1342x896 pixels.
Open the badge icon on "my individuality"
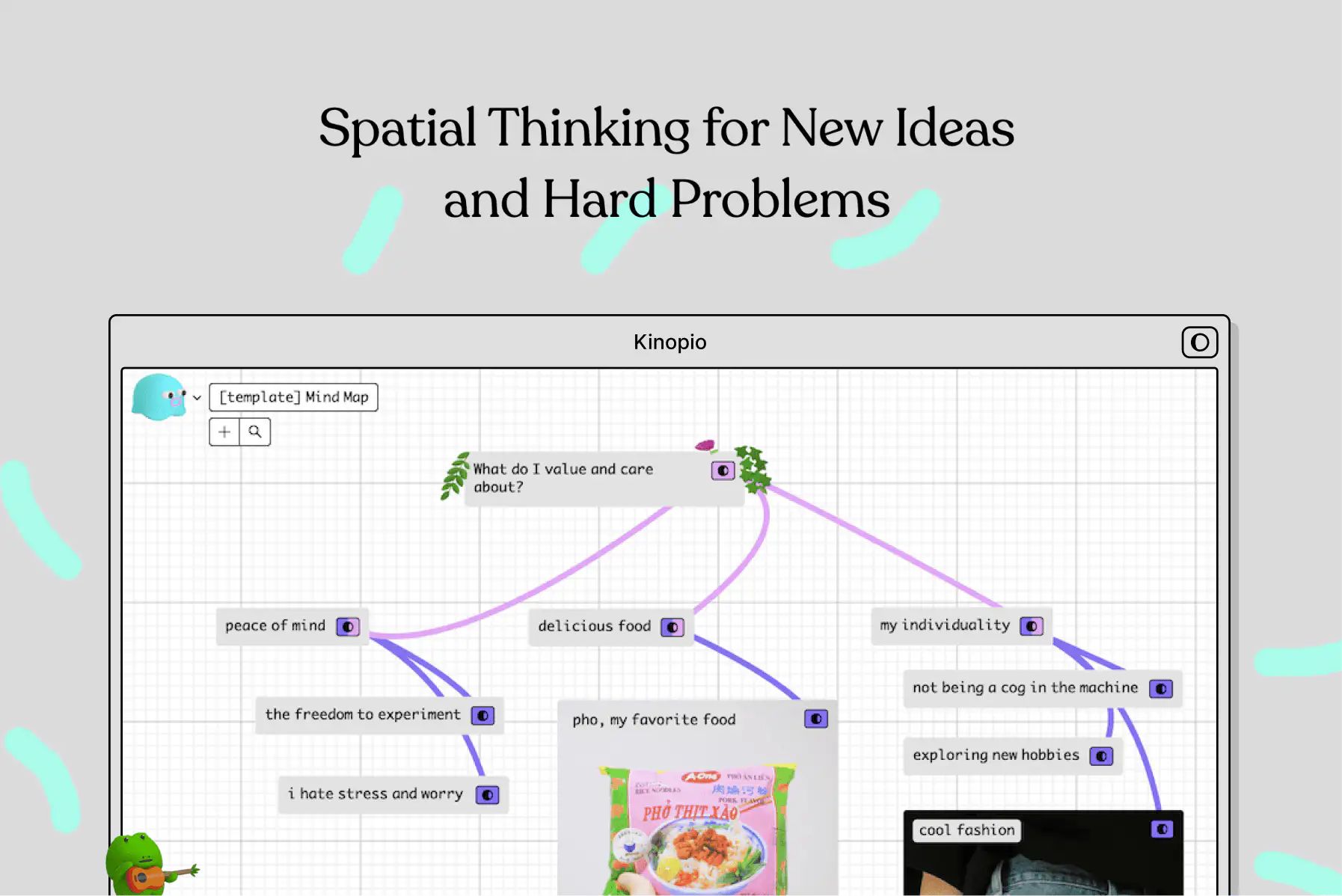(x=1033, y=625)
